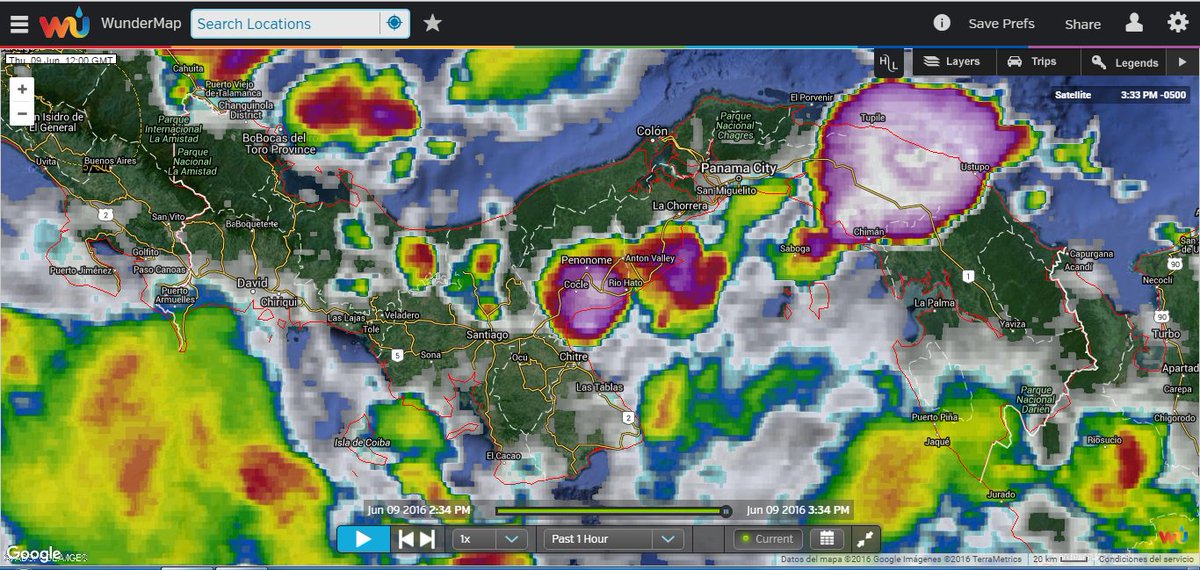Viewport: 1200px width, 570px height.
Task: Step back one animation frame
Action: (406, 539)
